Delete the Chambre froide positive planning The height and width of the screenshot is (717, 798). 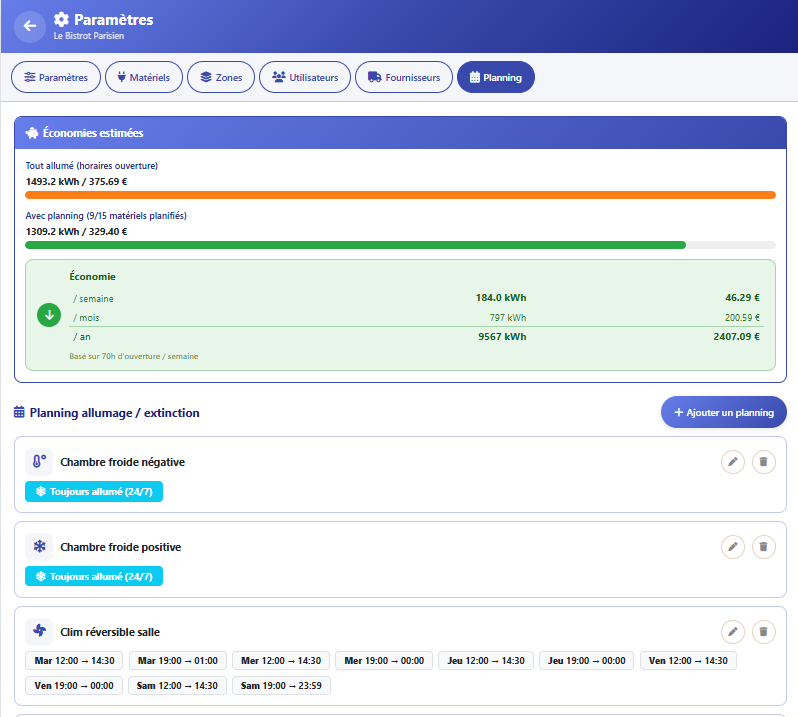point(764,547)
